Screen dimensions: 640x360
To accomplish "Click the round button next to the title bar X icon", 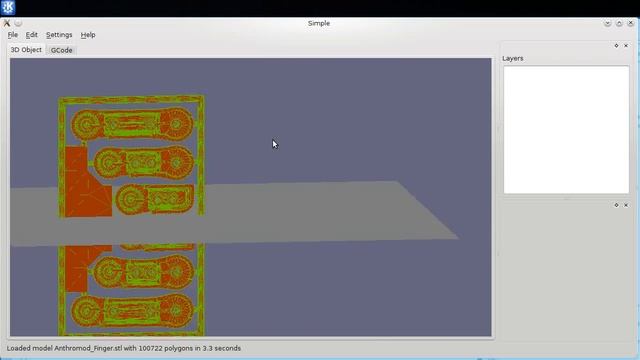I will pos(18,23).
